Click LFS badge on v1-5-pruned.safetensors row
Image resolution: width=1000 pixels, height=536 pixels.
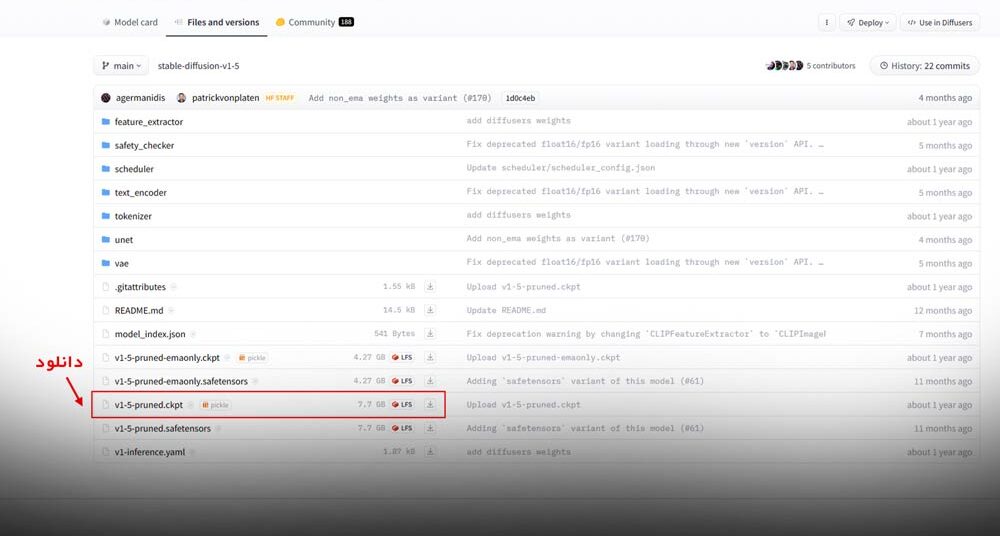[x=402, y=428]
